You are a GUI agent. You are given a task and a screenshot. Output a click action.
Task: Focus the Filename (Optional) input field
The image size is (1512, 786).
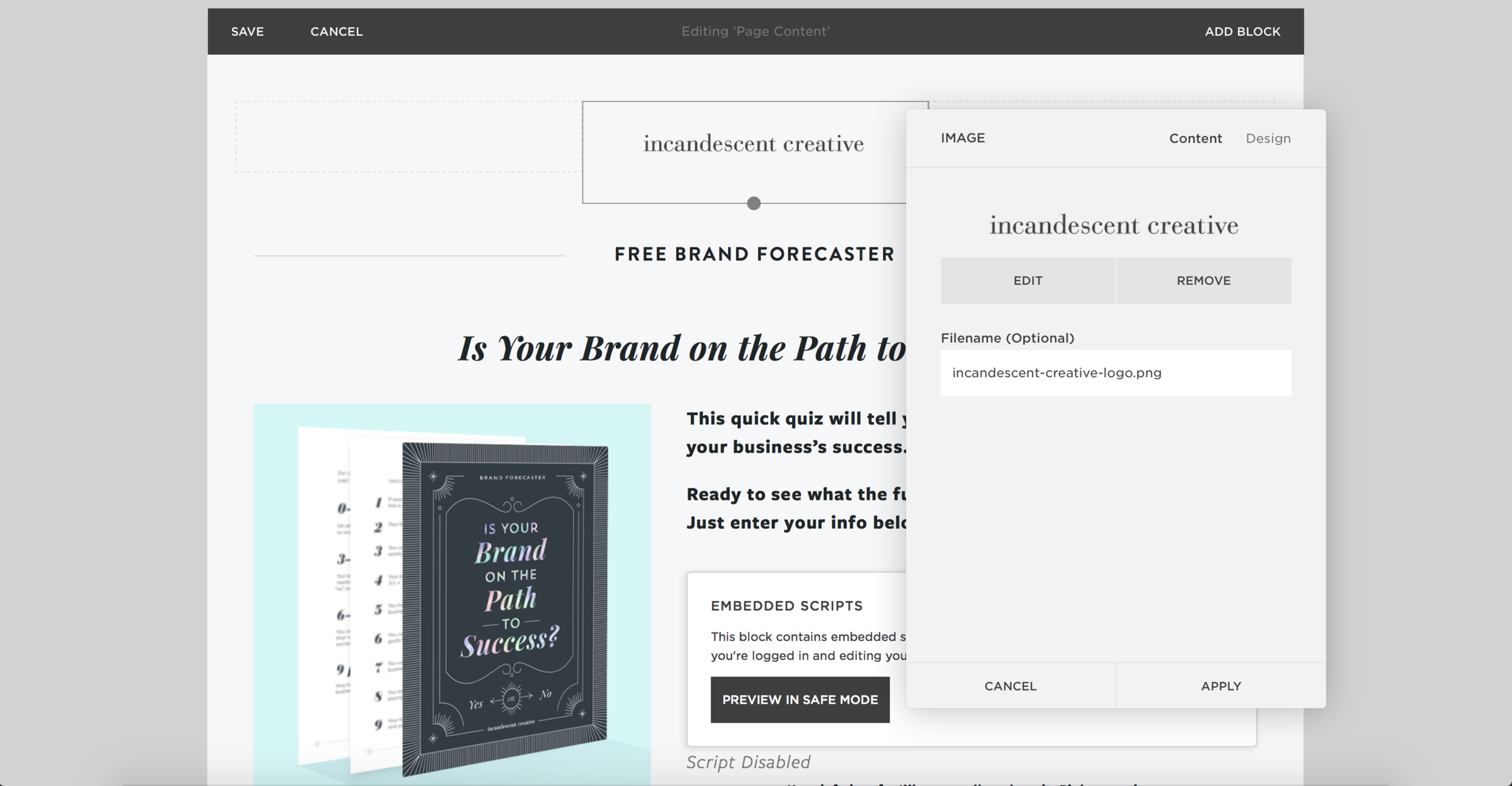[1115, 373]
